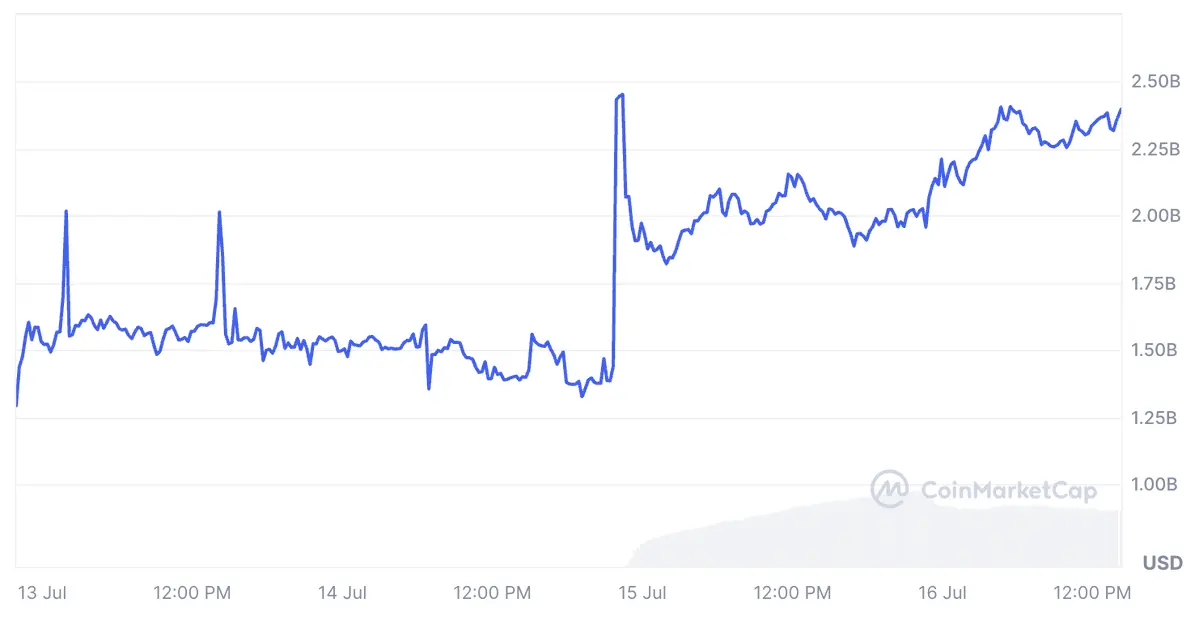This screenshot has width=1199, height=641.
Task: Click the 2.00B y-axis label
Action: 1155,216
